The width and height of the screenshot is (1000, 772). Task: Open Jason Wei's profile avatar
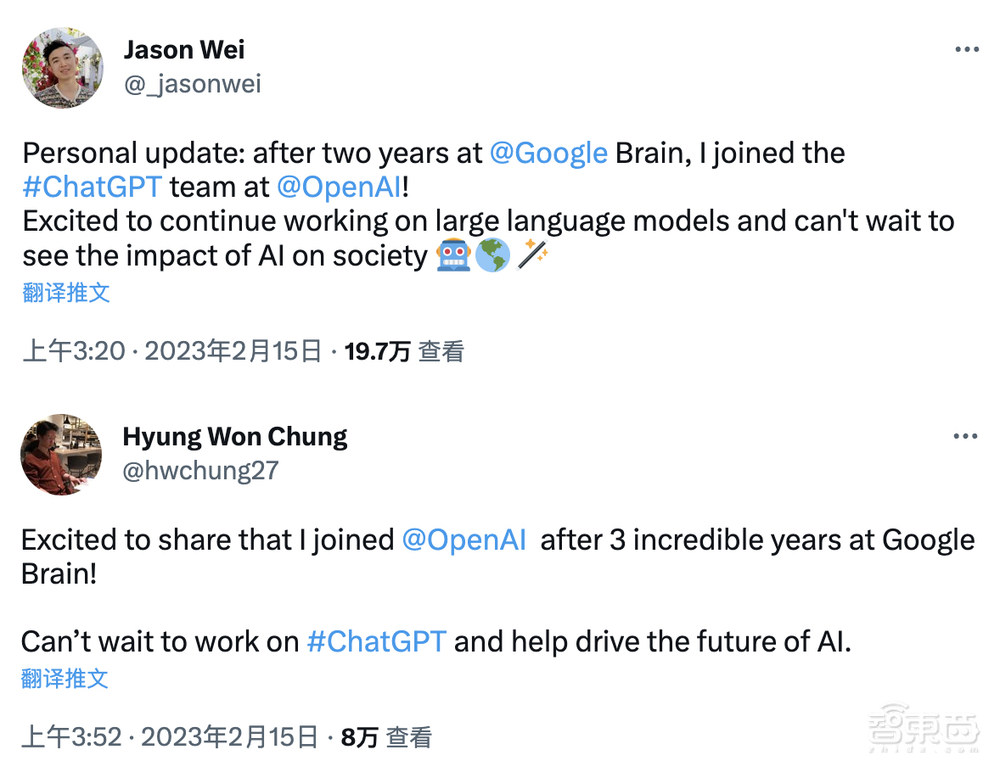coord(62,67)
